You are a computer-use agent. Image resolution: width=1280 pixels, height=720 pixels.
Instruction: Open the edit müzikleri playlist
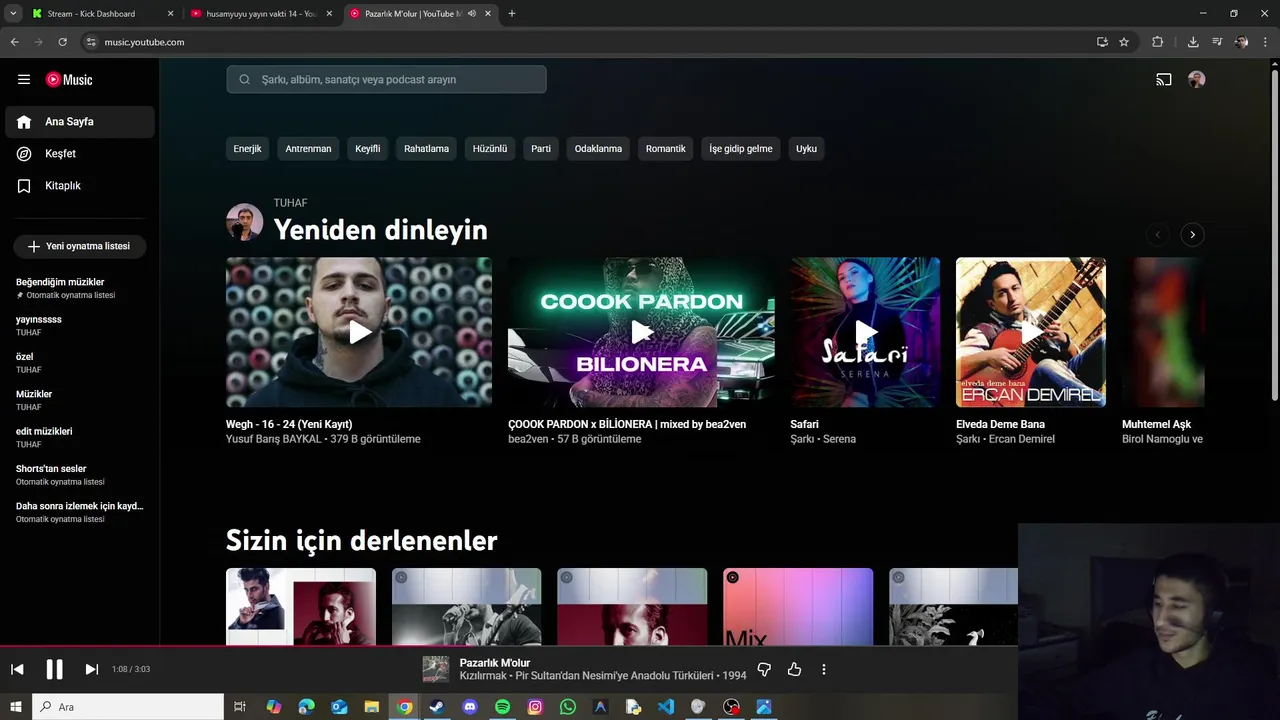(x=80, y=437)
